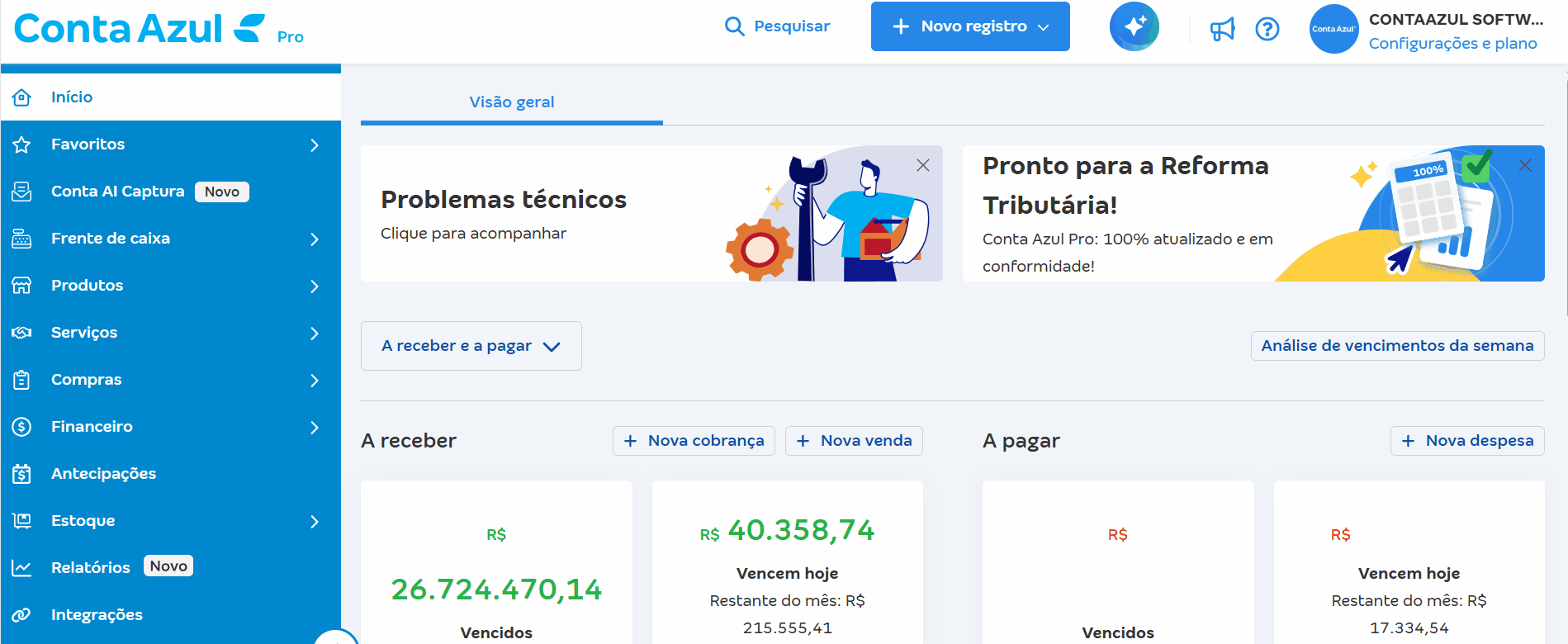Screen dimensions: 1568x644
Task: Expand the Produtos submenu chevron
Action: point(315,286)
